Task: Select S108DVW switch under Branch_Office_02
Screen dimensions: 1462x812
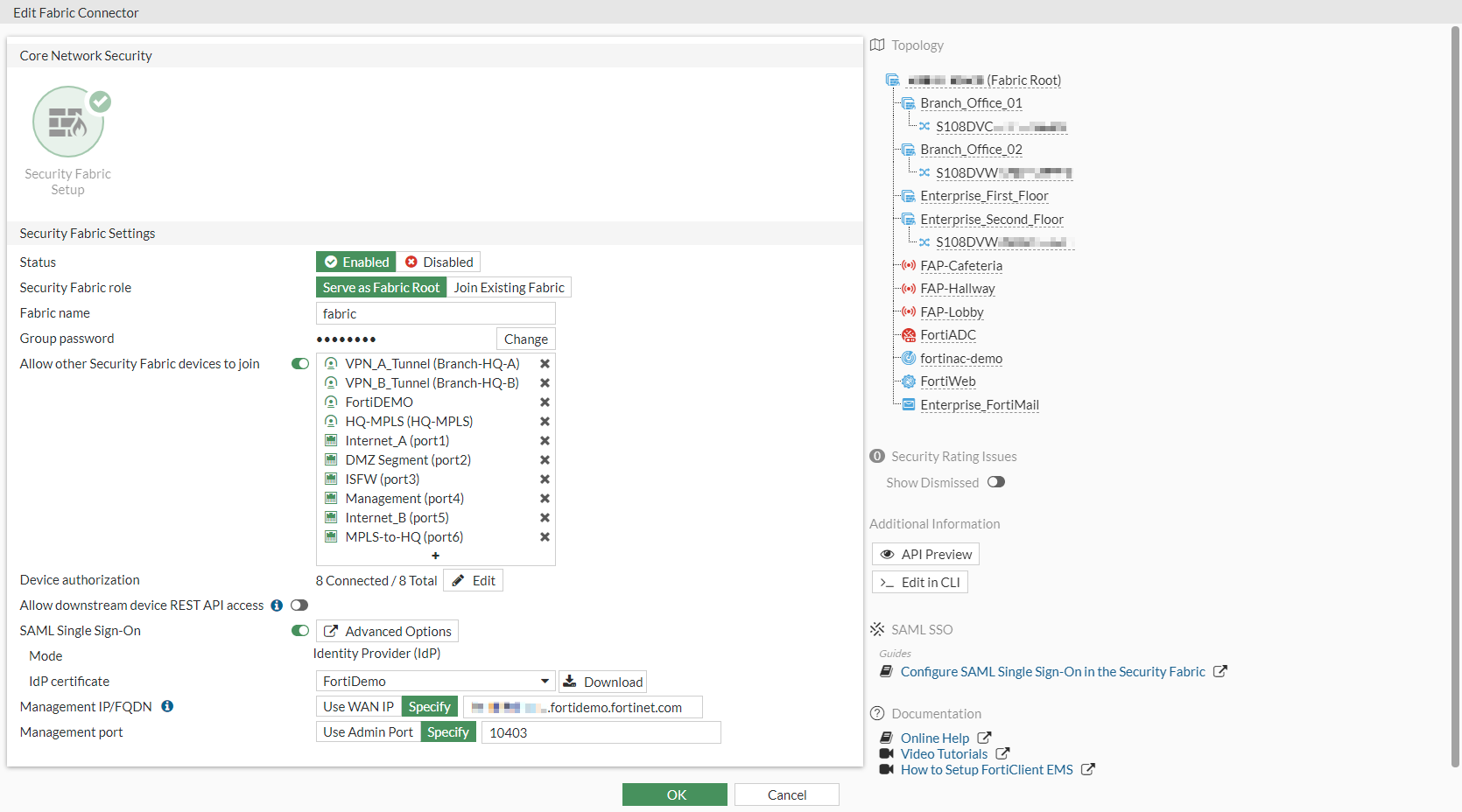Action: point(1003,173)
